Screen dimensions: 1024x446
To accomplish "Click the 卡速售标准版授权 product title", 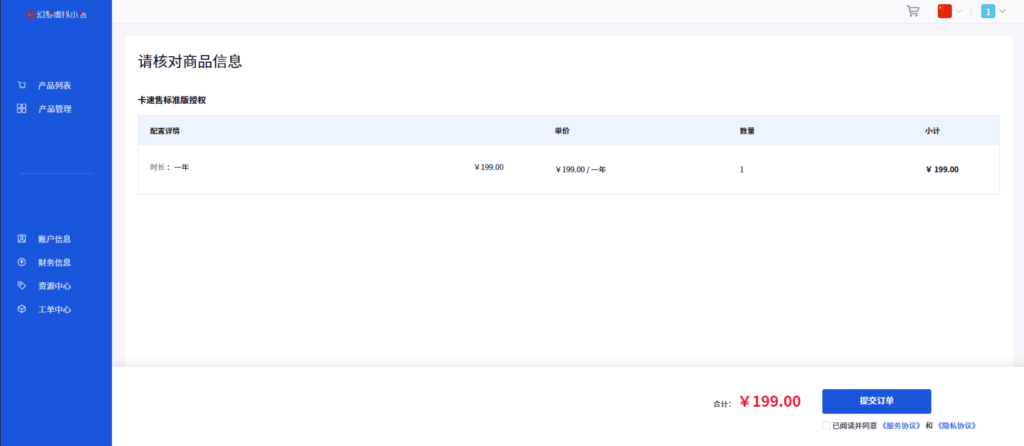I will tap(172, 100).
